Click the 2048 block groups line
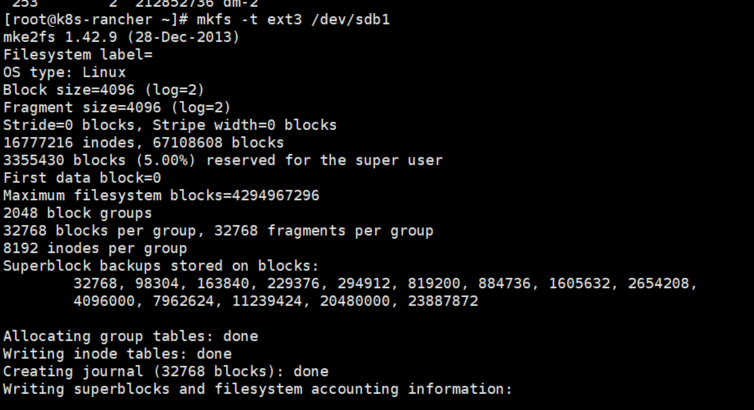Viewport: 754px width, 410px height. 77,213
